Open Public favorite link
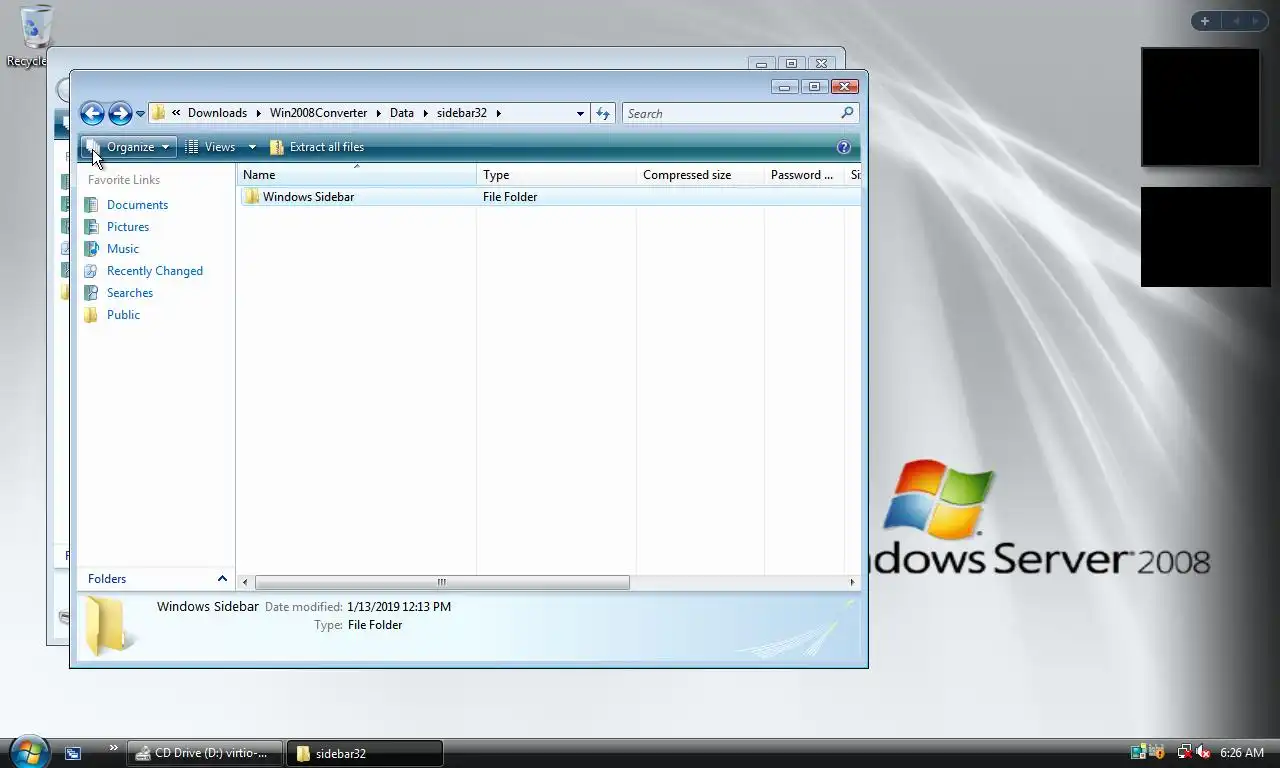Screen dimensions: 1280x768 point(123,315)
